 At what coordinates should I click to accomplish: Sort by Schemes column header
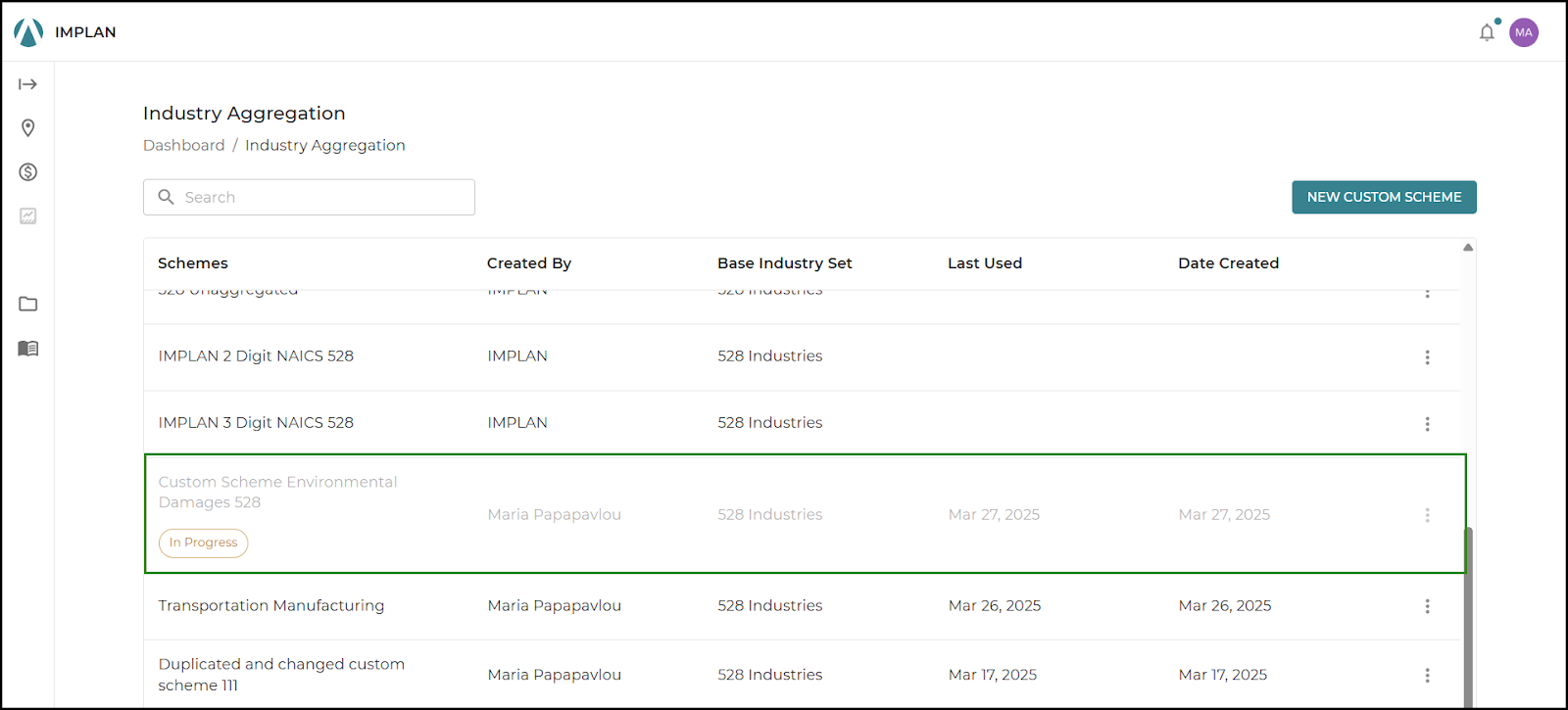193,263
